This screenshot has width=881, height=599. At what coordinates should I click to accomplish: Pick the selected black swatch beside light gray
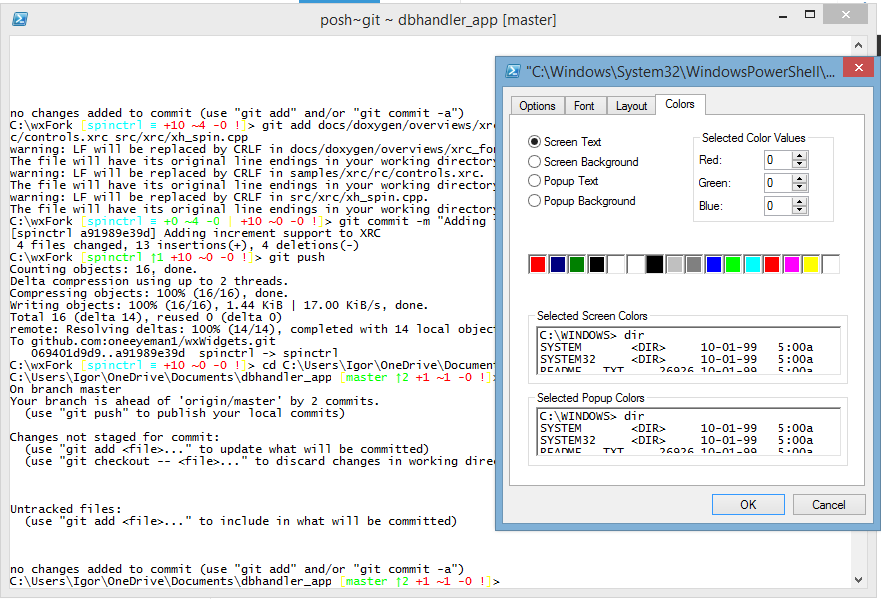click(655, 264)
